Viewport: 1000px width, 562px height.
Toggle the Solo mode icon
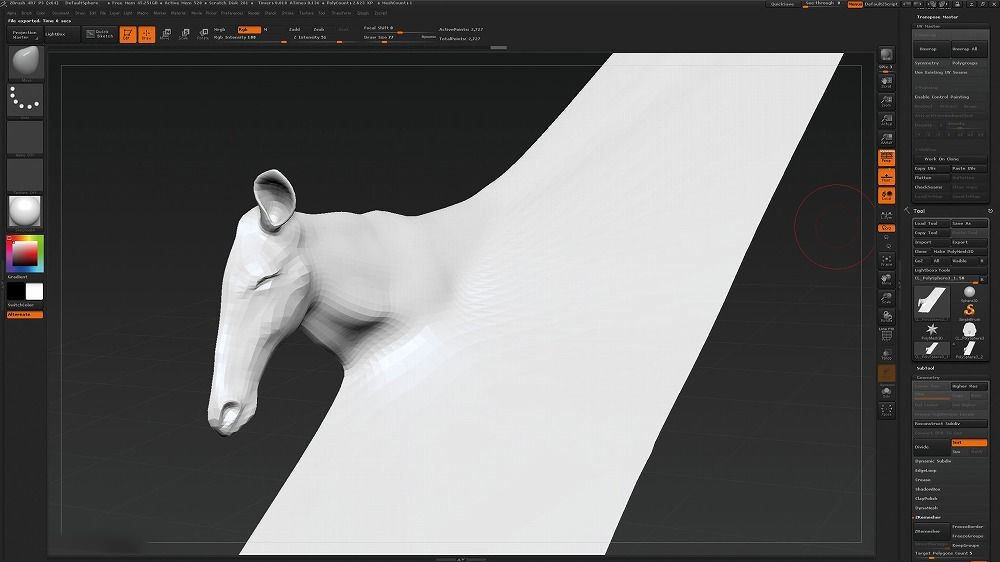click(x=886, y=392)
